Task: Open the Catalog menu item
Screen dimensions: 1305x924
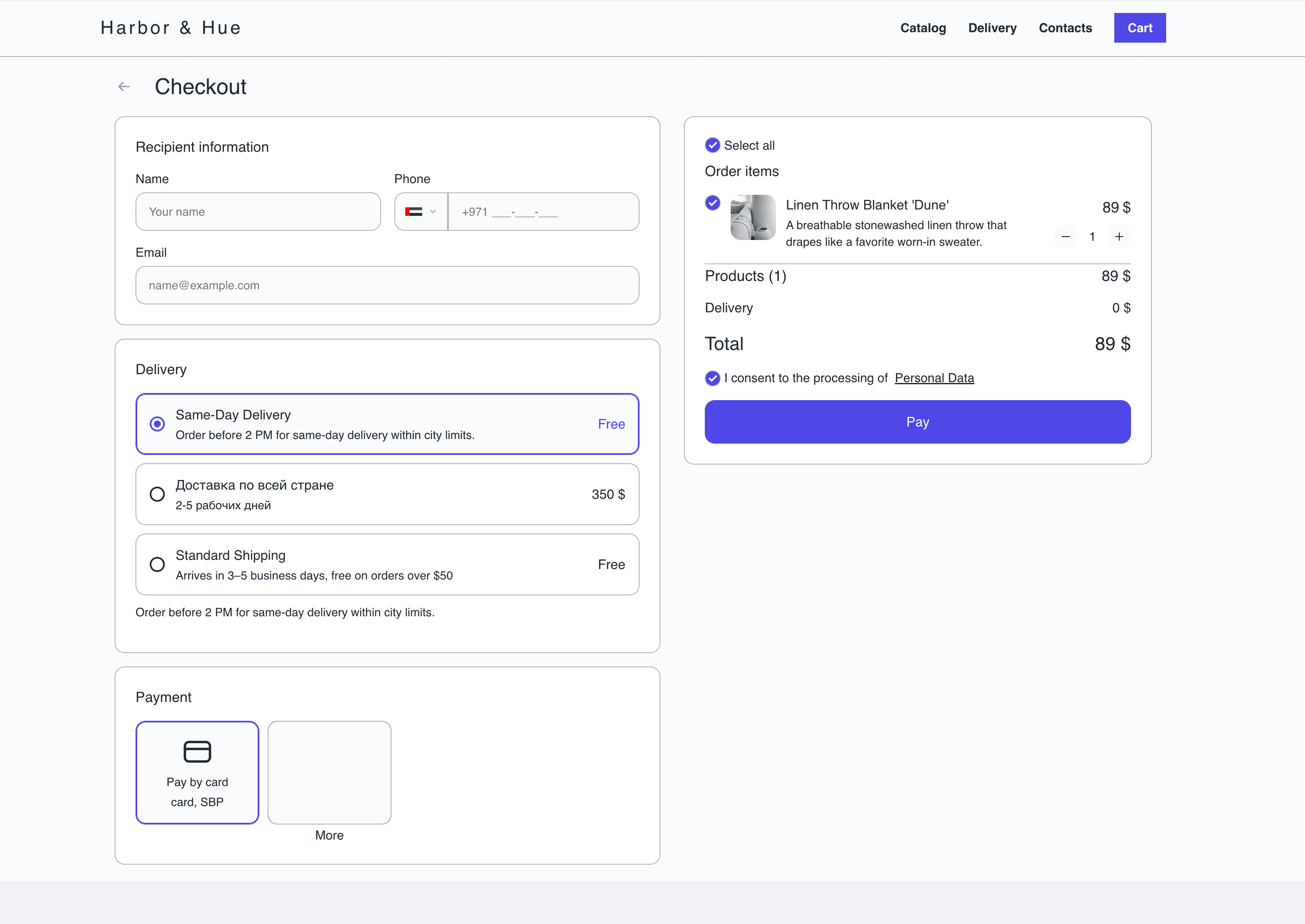Action: point(923,28)
